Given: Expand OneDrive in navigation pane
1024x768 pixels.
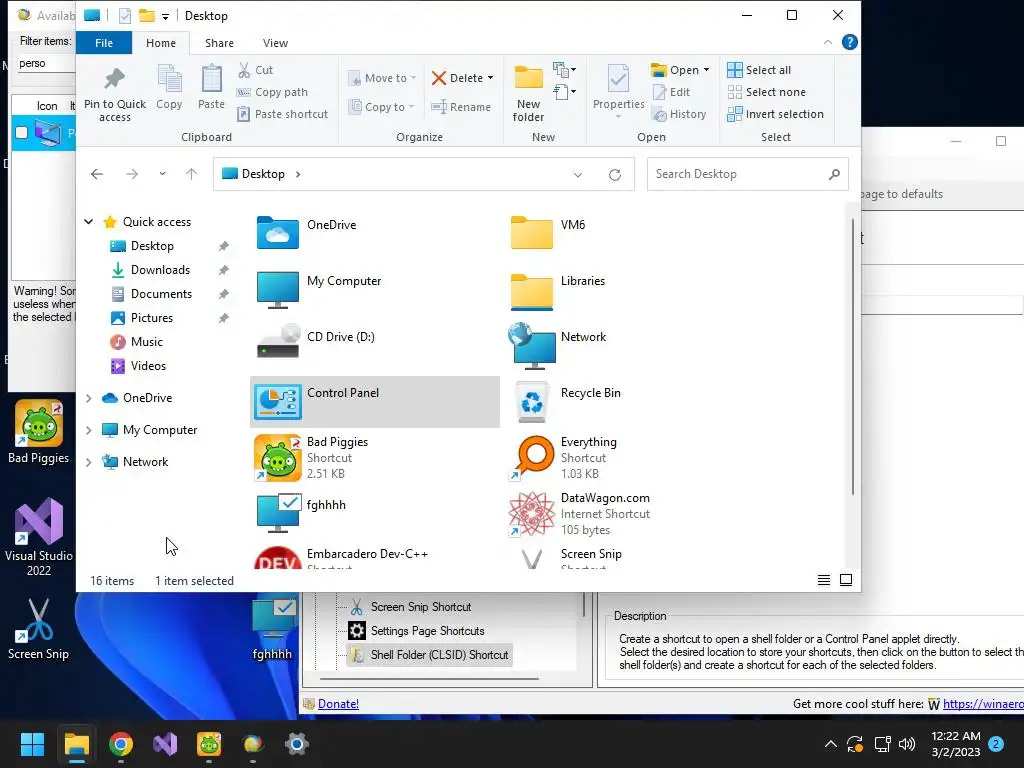Looking at the screenshot, I should click(89, 398).
